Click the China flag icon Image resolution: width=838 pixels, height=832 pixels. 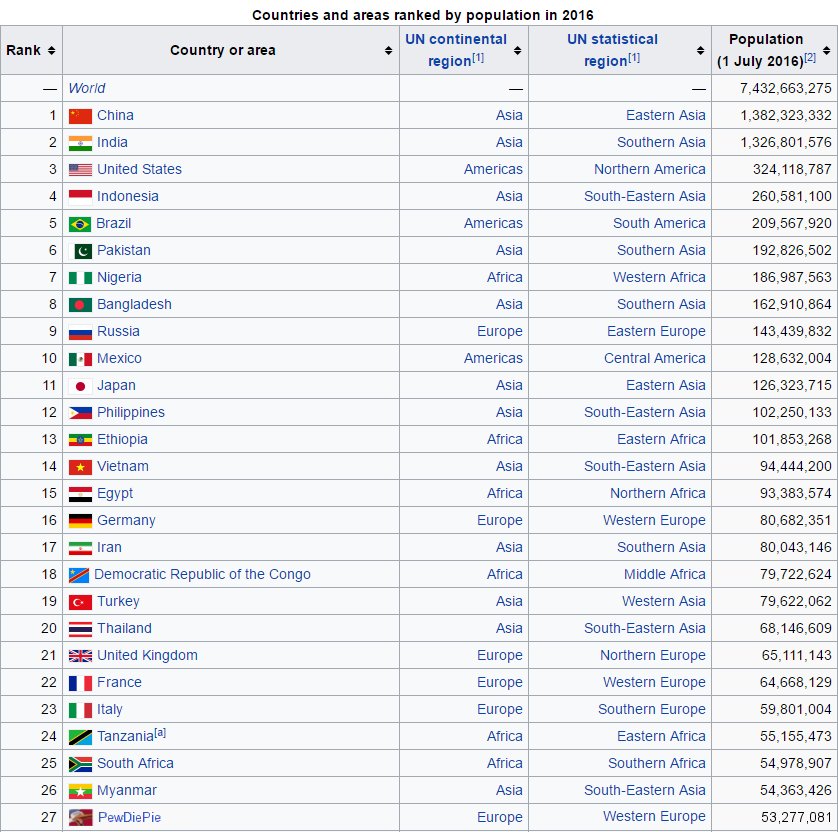tap(80, 116)
